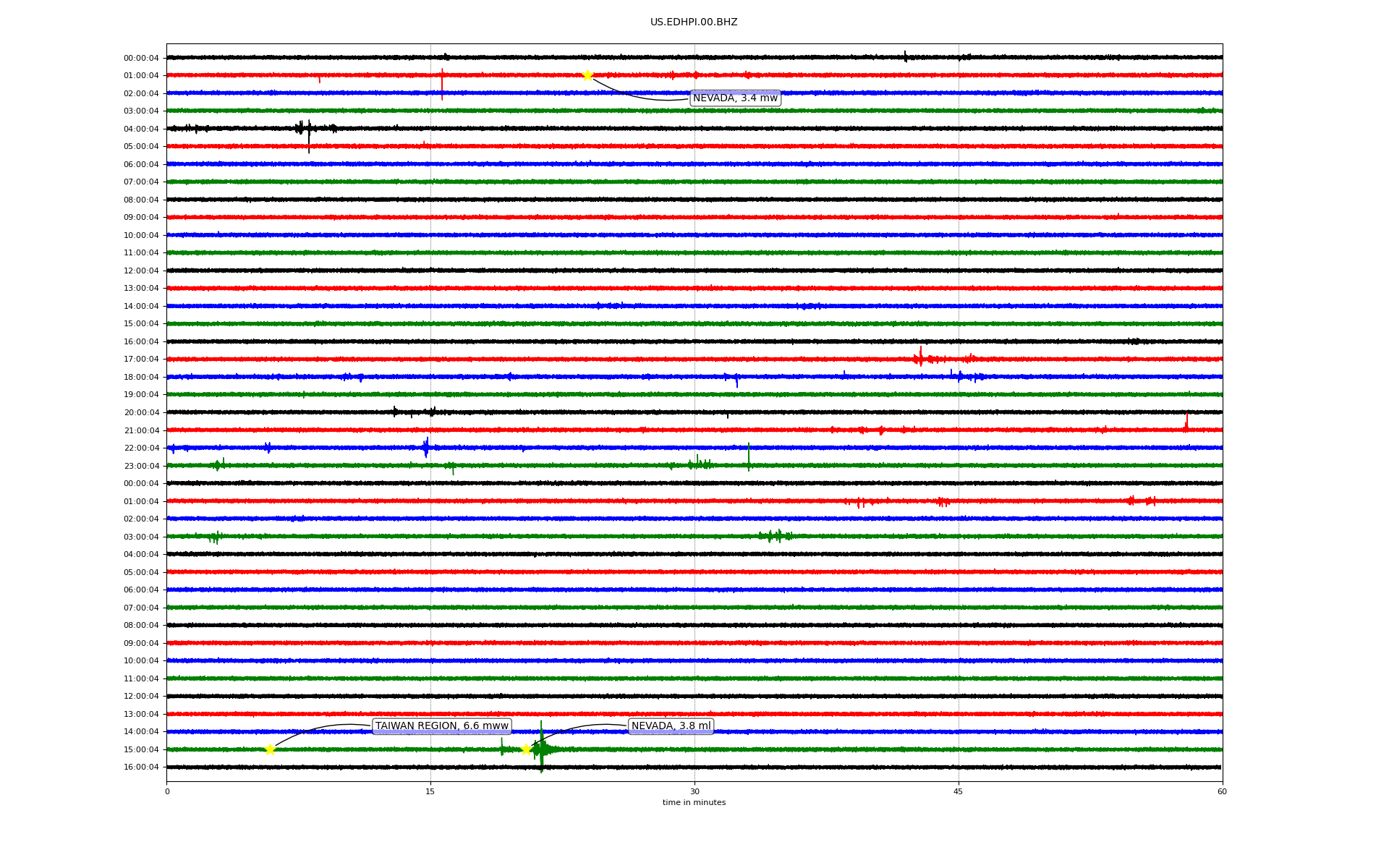The image size is (1389, 868).
Task: Click the large green spike on the 15:00:04 trace
Action: point(541,748)
